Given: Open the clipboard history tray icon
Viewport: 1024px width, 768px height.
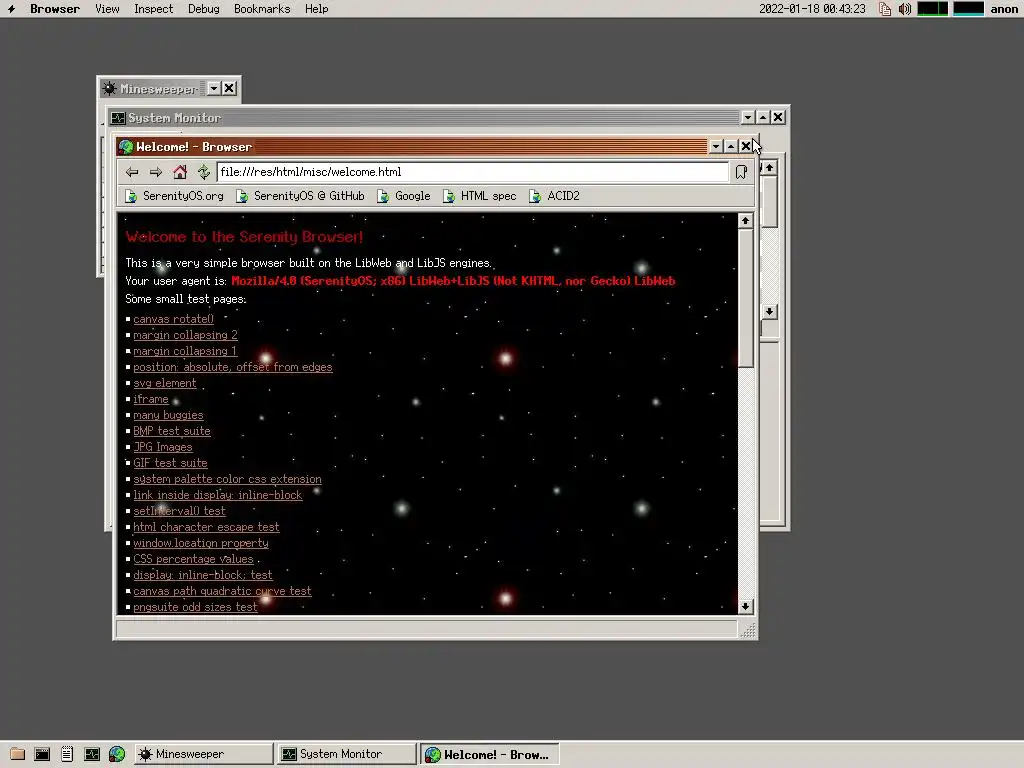Looking at the screenshot, I should [885, 8].
